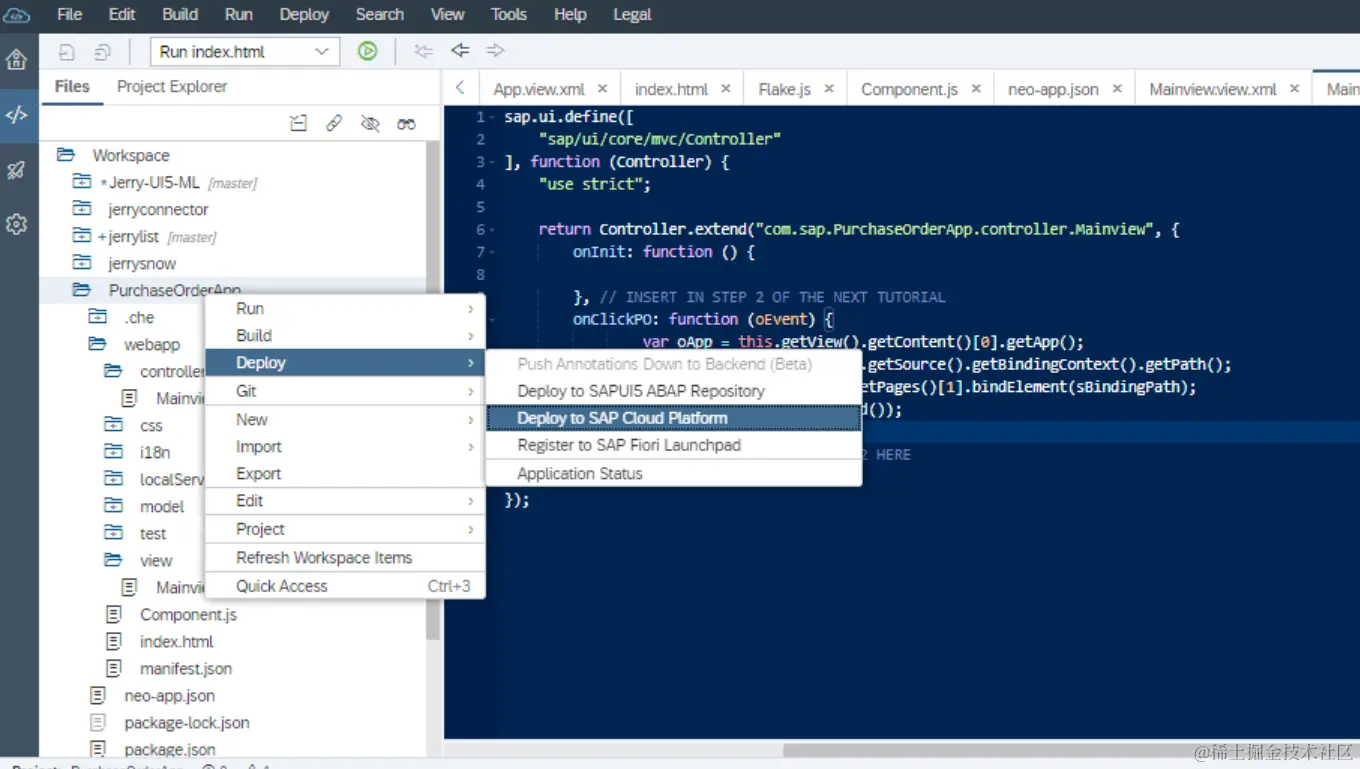Click the green Run play icon
The width and height of the screenshot is (1360, 769).
[368, 51]
